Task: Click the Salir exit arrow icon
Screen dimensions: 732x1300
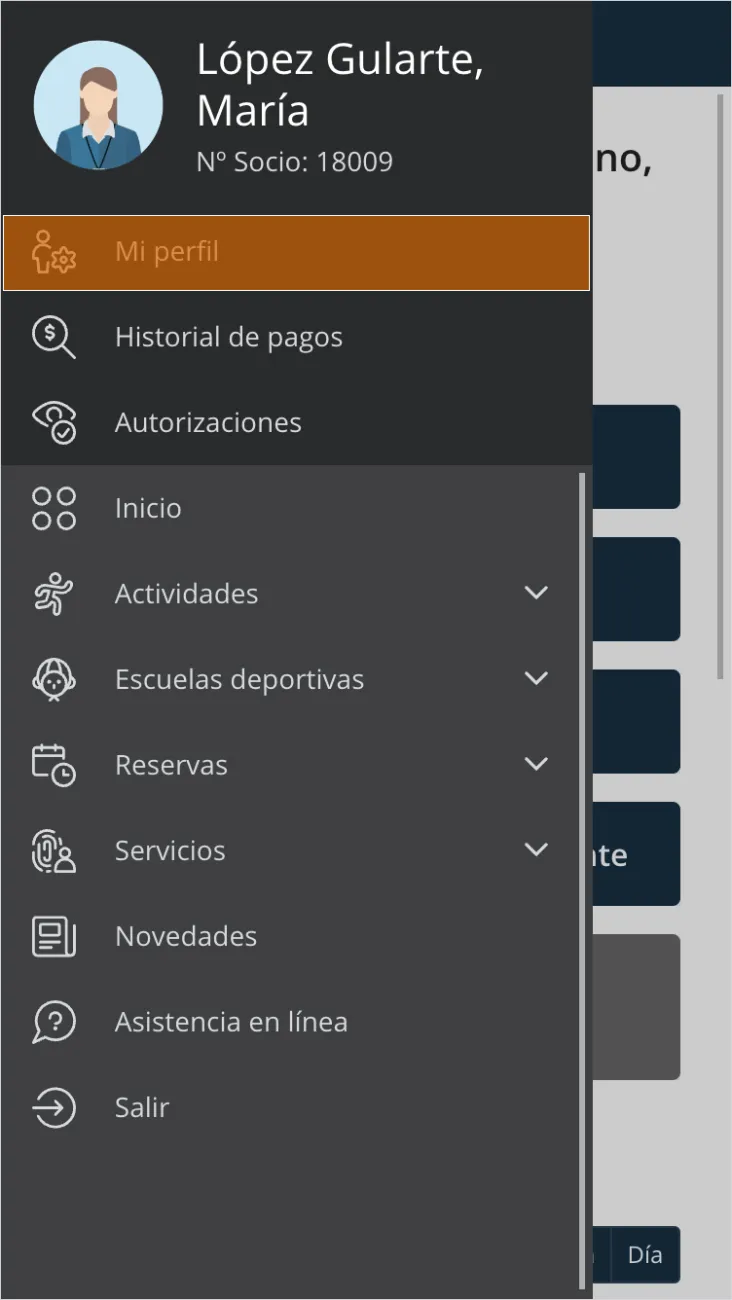Action: coord(54,1108)
